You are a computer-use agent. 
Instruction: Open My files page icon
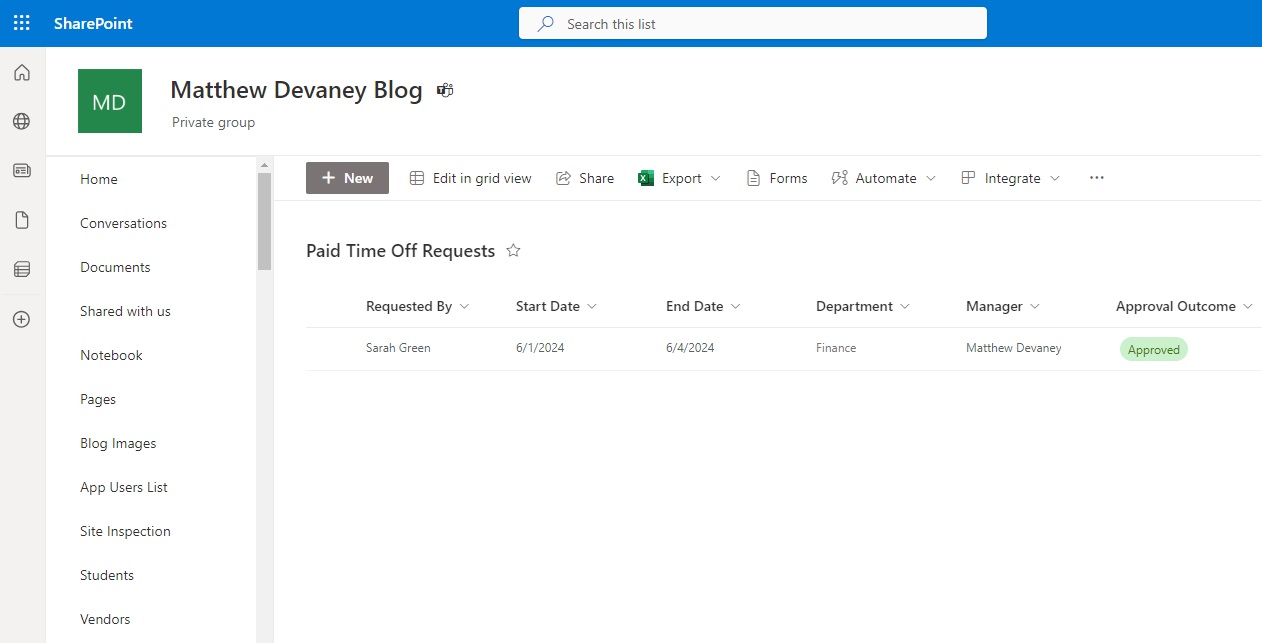pyautogui.click(x=22, y=220)
